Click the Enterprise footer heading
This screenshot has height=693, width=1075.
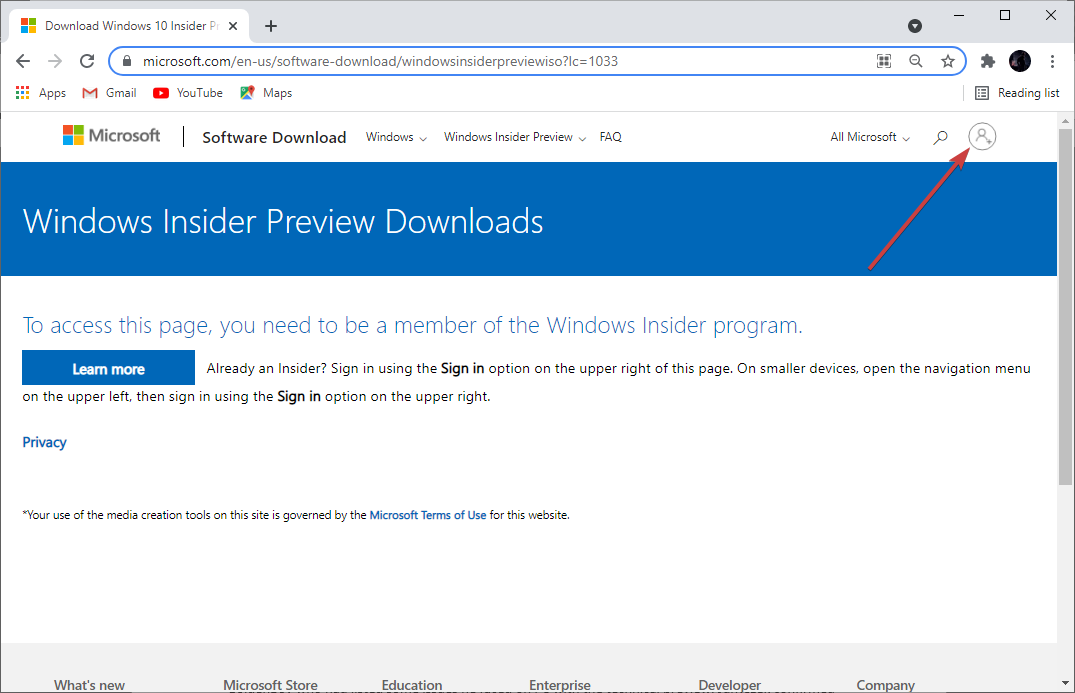point(559,685)
